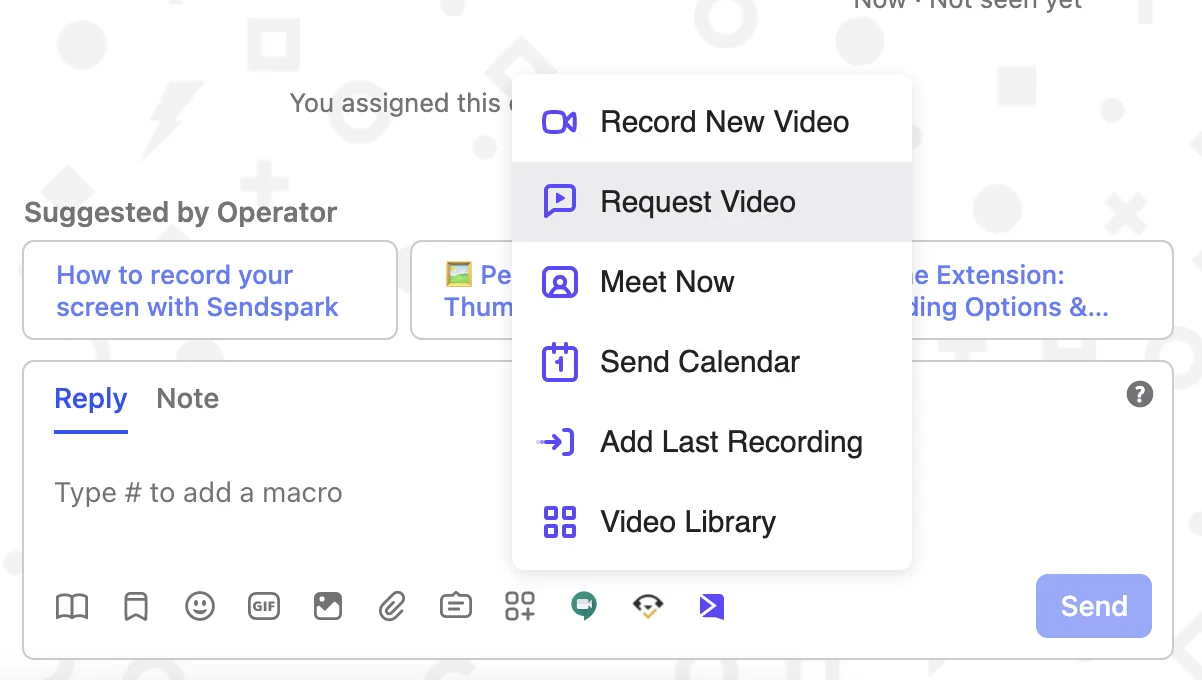Screen dimensions: 1202x680
Task: Click the camera icon beside Record New Video
Action: click(x=559, y=122)
